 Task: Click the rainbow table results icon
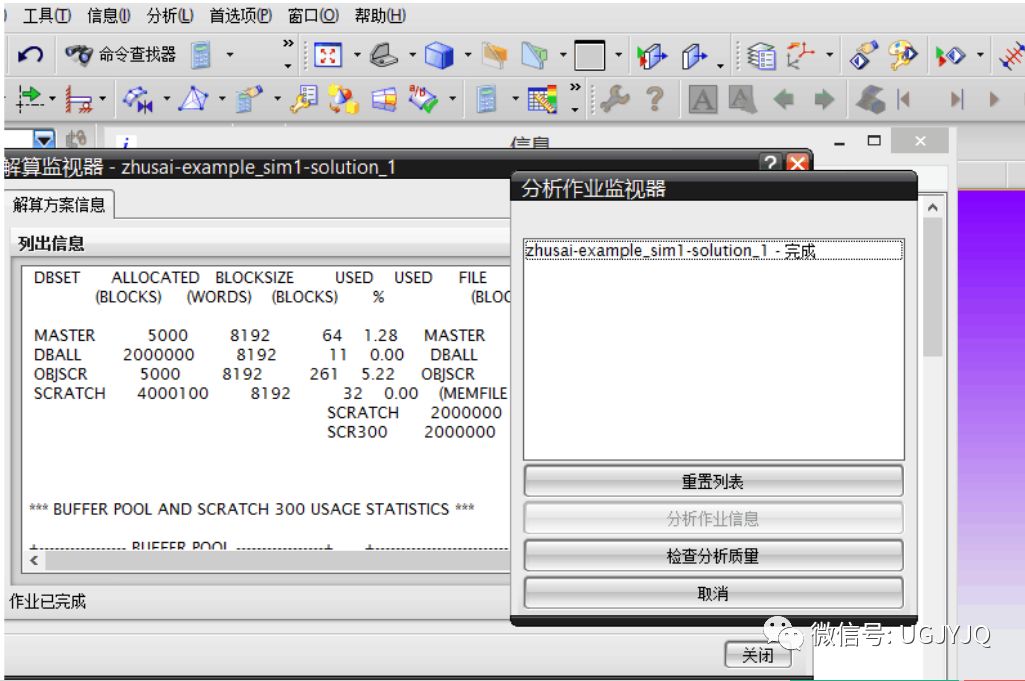(x=542, y=99)
